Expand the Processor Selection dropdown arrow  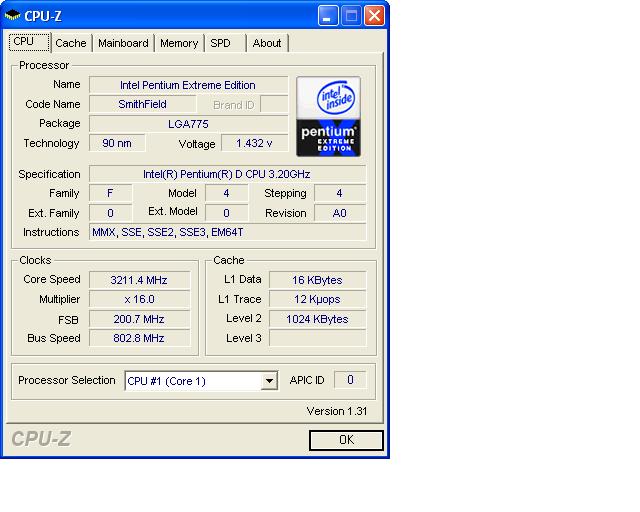[269, 381]
